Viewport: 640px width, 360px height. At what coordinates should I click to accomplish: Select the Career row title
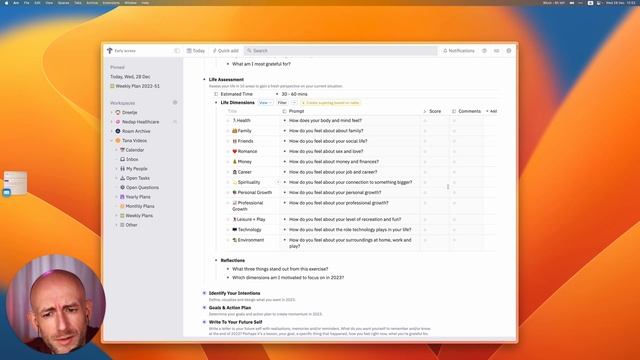click(x=244, y=172)
